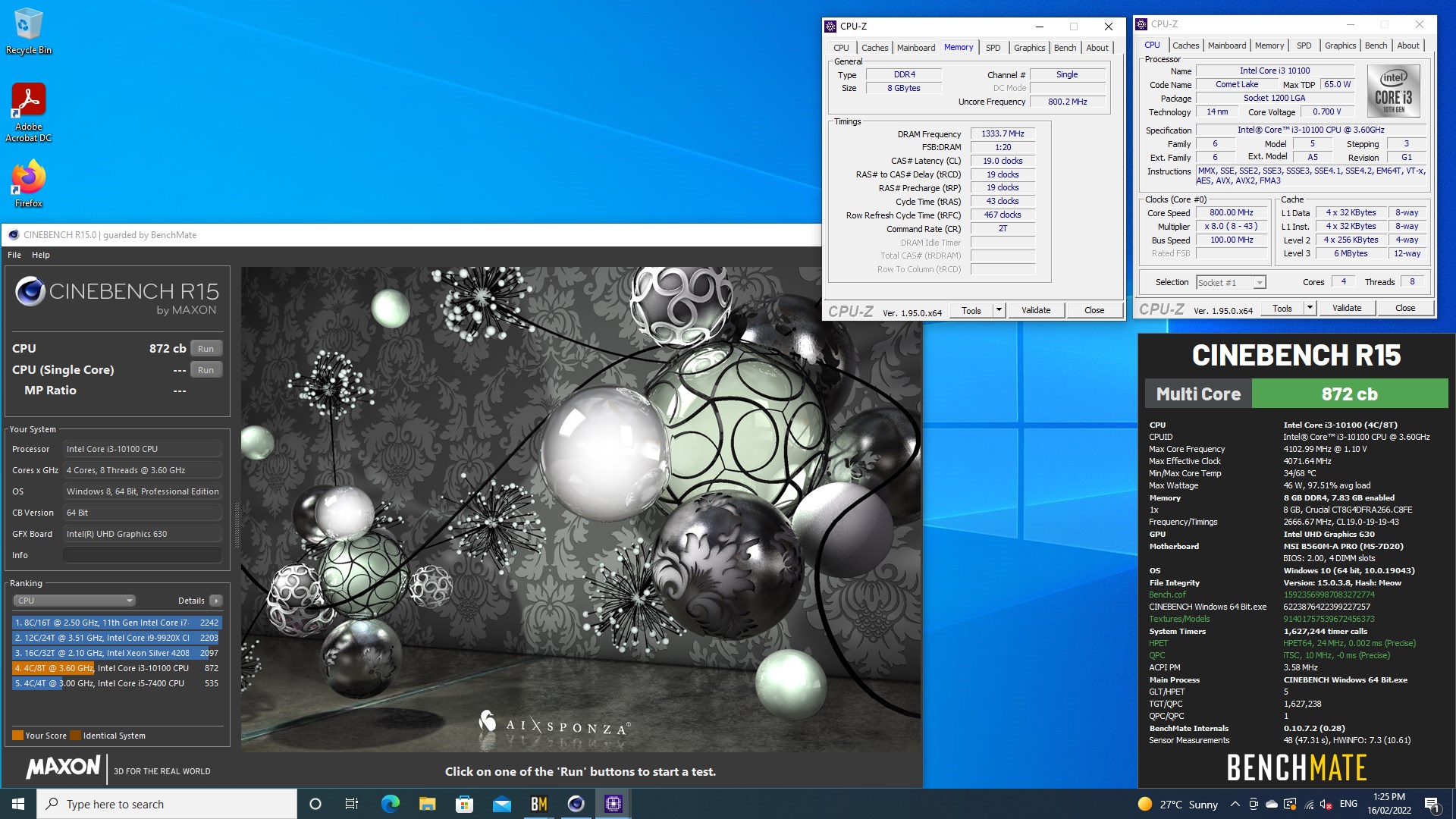The height and width of the screenshot is (819, 1456).
Task: Click the Processor field Intel Core i3-10100 CPU
Action: 143,449
